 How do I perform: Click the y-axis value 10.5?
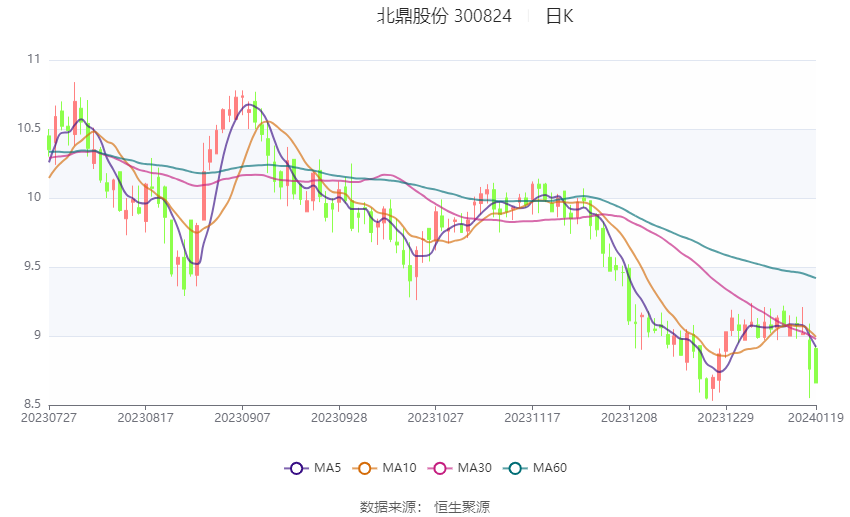[x=29, y=128]
